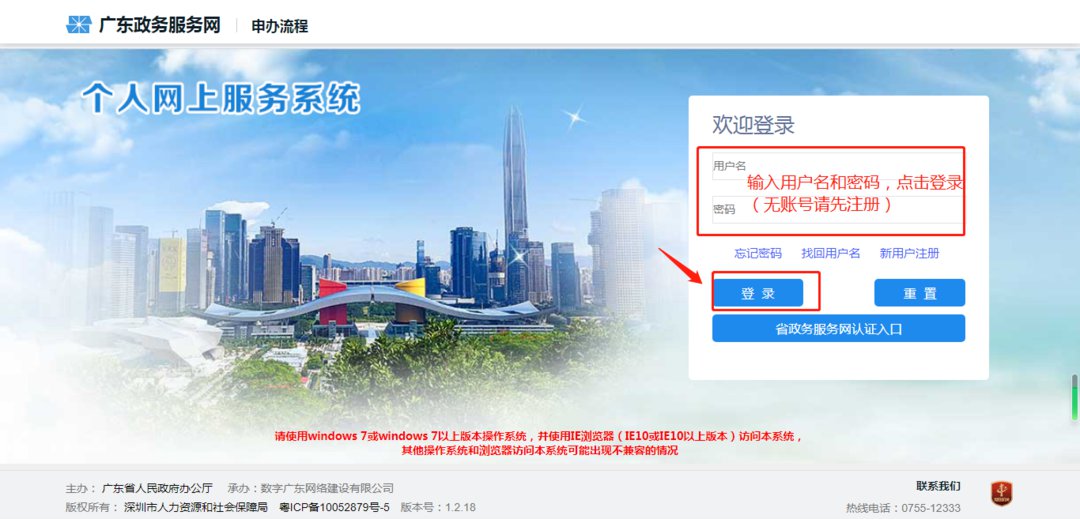Click the red arrow pointing at login

pos(680,265)
